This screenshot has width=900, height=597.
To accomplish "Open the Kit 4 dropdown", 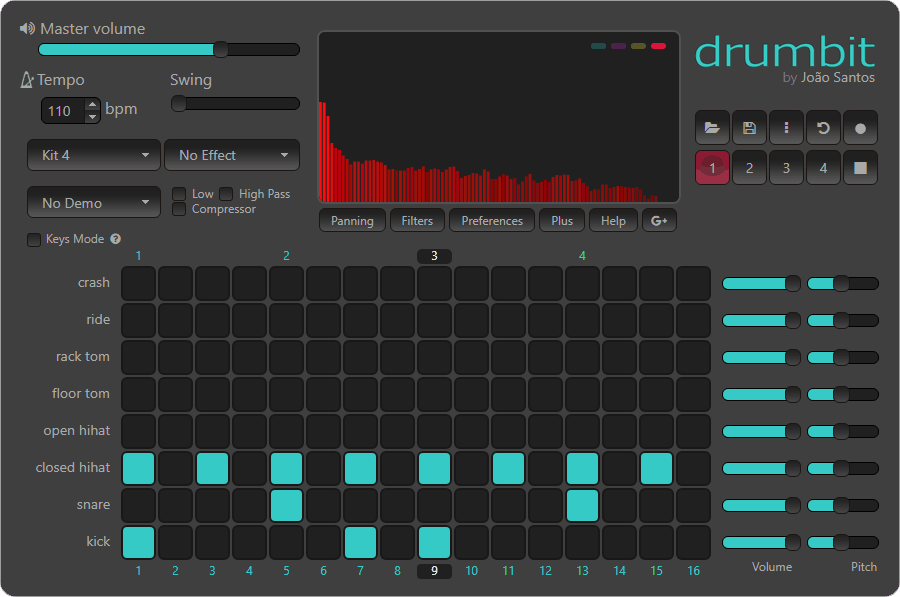I will click(x=93, y=155).
